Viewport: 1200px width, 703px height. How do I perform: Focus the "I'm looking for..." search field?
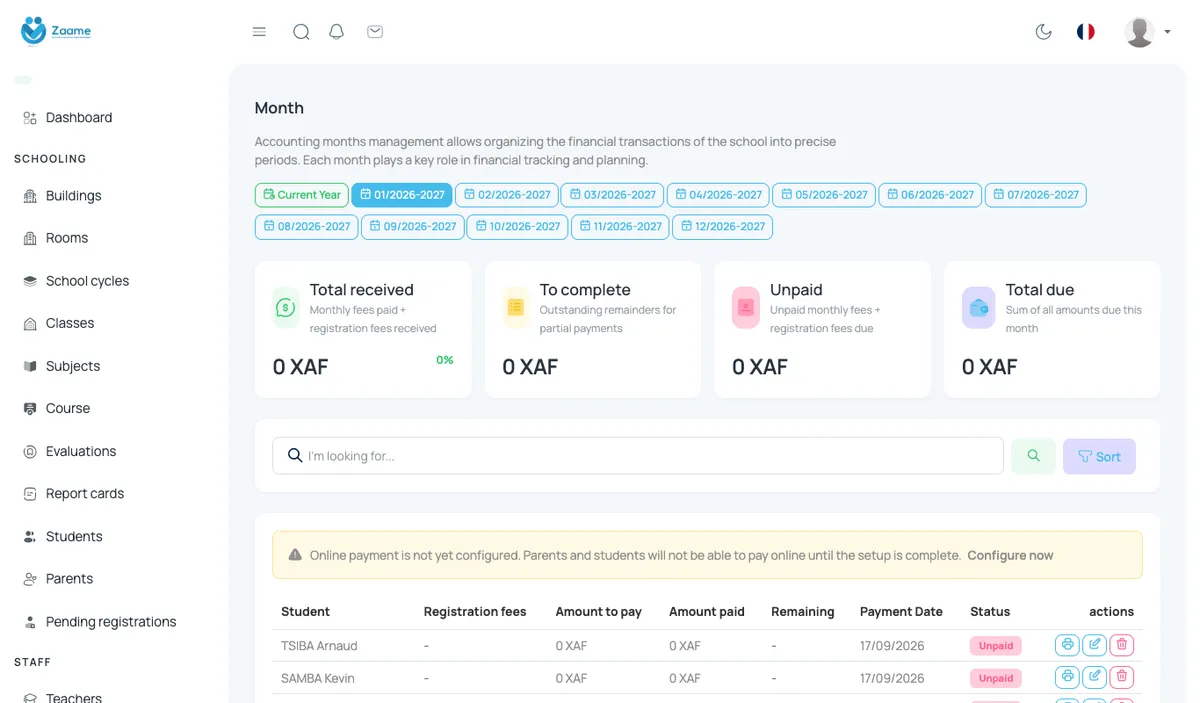(638, 456)
